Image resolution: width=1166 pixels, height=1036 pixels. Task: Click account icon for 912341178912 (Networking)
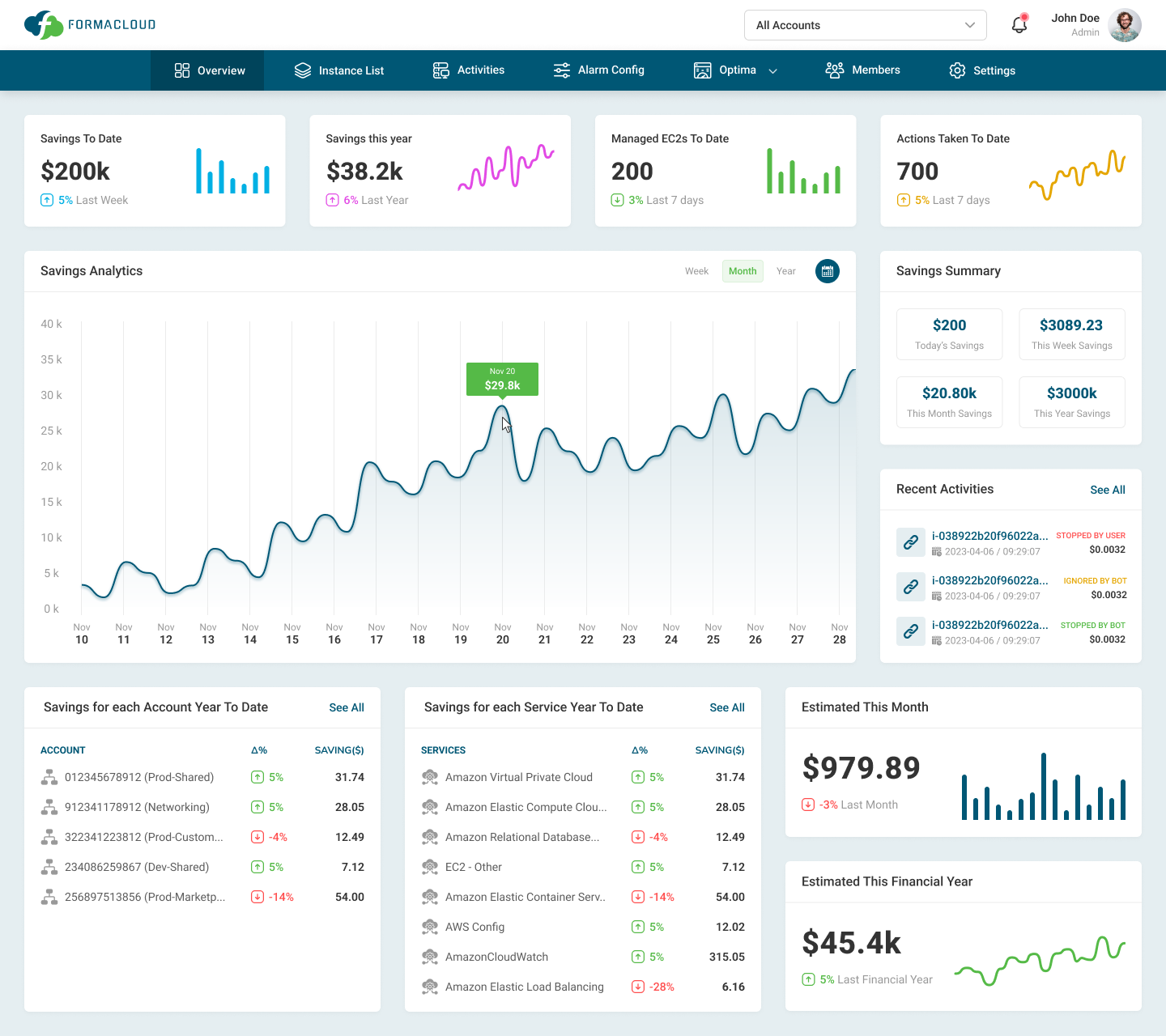pos(49,807)
